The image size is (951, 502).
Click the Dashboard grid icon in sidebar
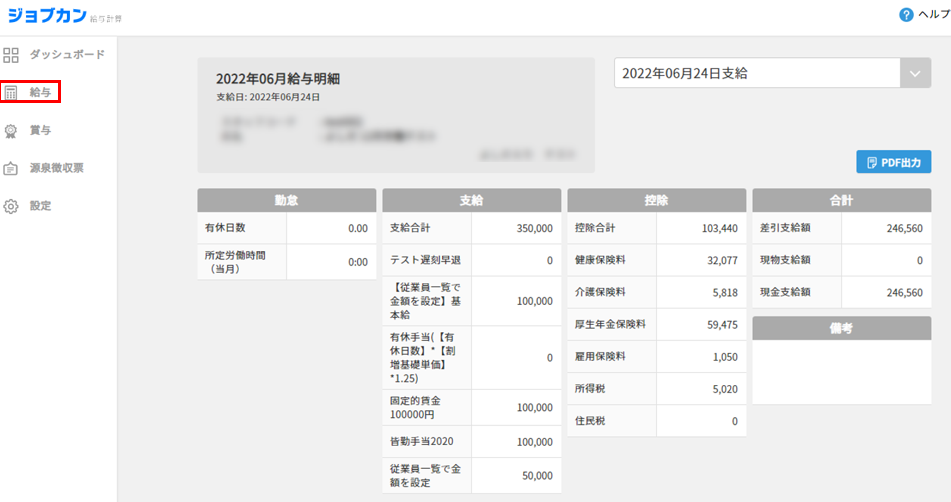coord(11,55)
